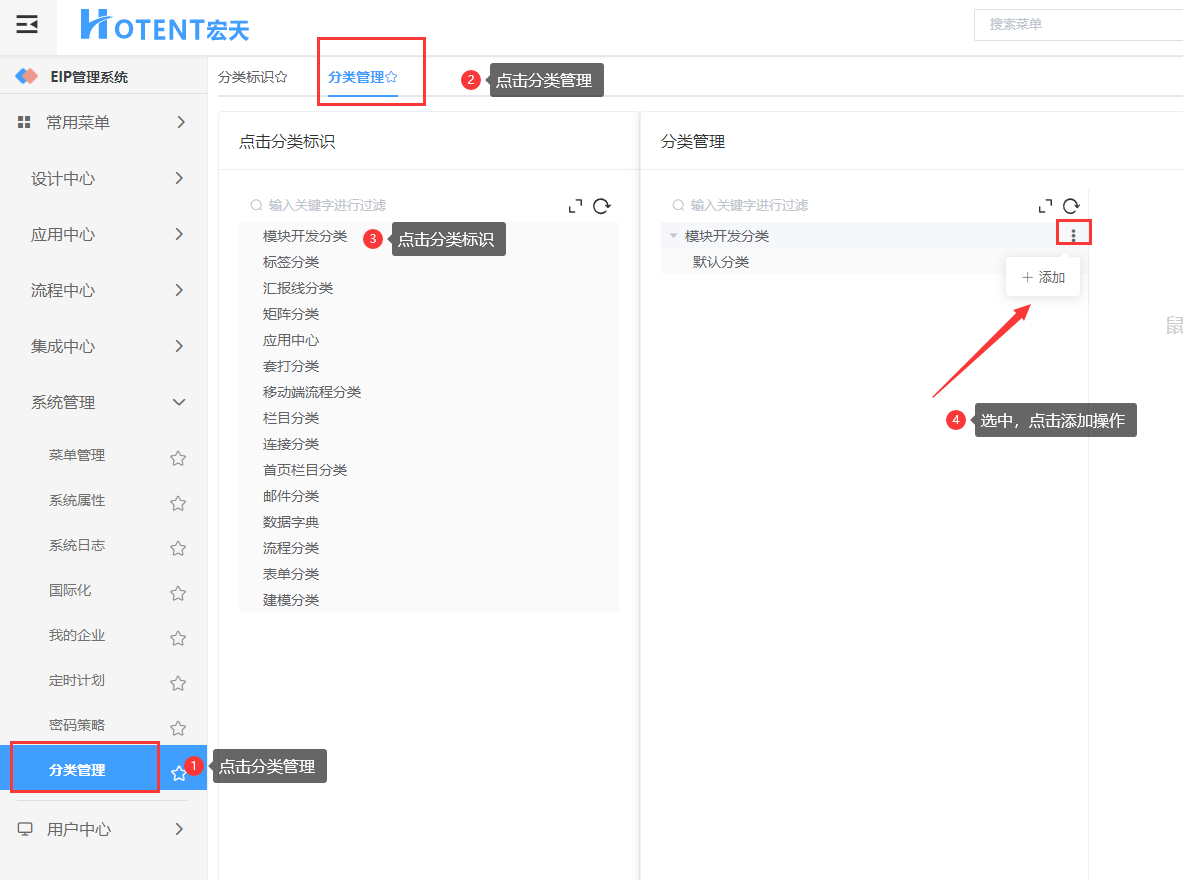Viewport: 1183px width, 880px height.
Task: Click 添加 in popup menu
Action: (x=1043, y=277)
